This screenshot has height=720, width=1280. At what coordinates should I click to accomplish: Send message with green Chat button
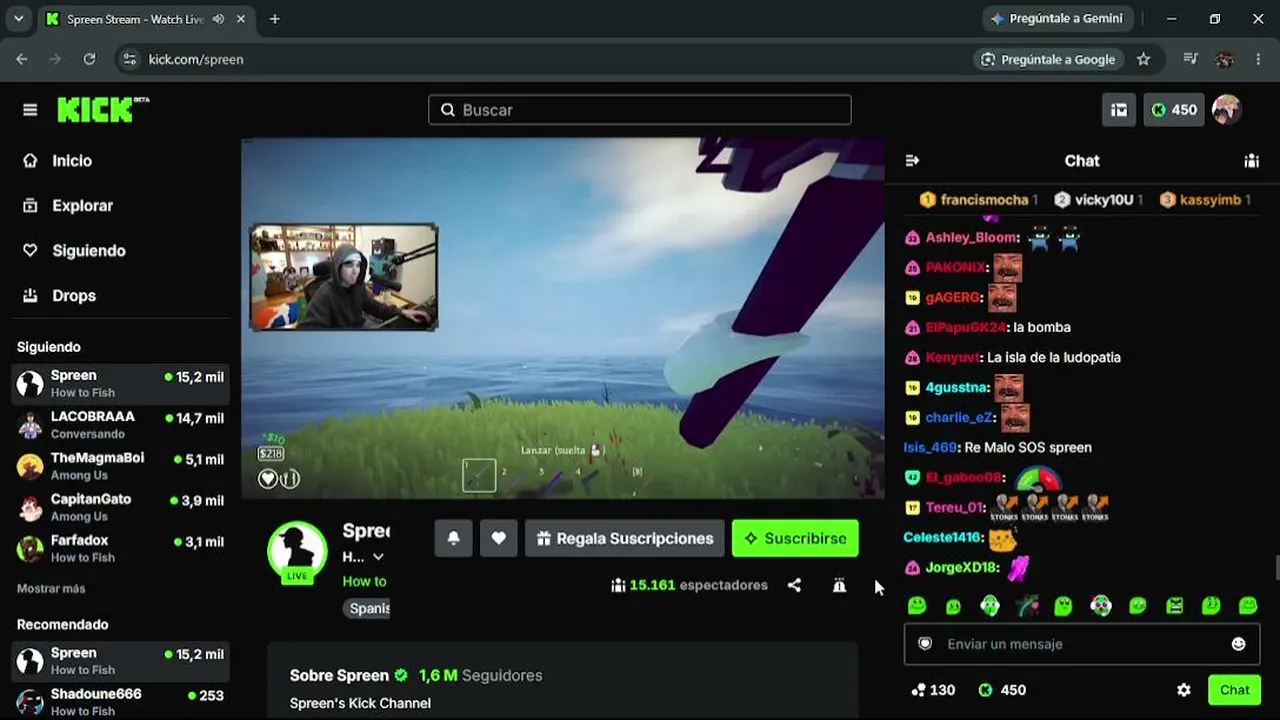coord(1234,690)
